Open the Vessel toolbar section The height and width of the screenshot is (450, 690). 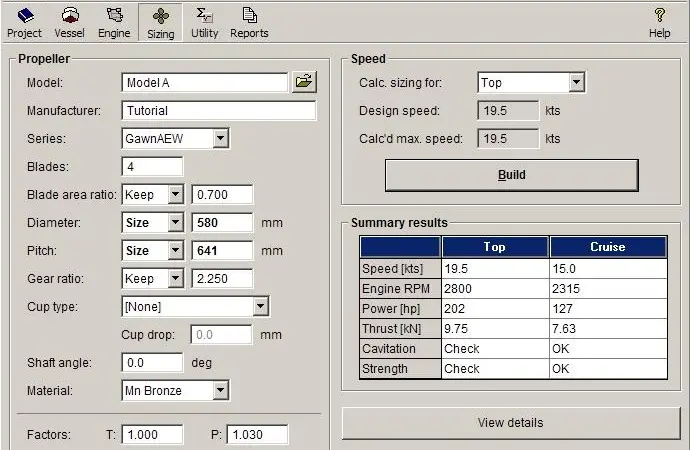pyautogui.click(x=70, y=23)
